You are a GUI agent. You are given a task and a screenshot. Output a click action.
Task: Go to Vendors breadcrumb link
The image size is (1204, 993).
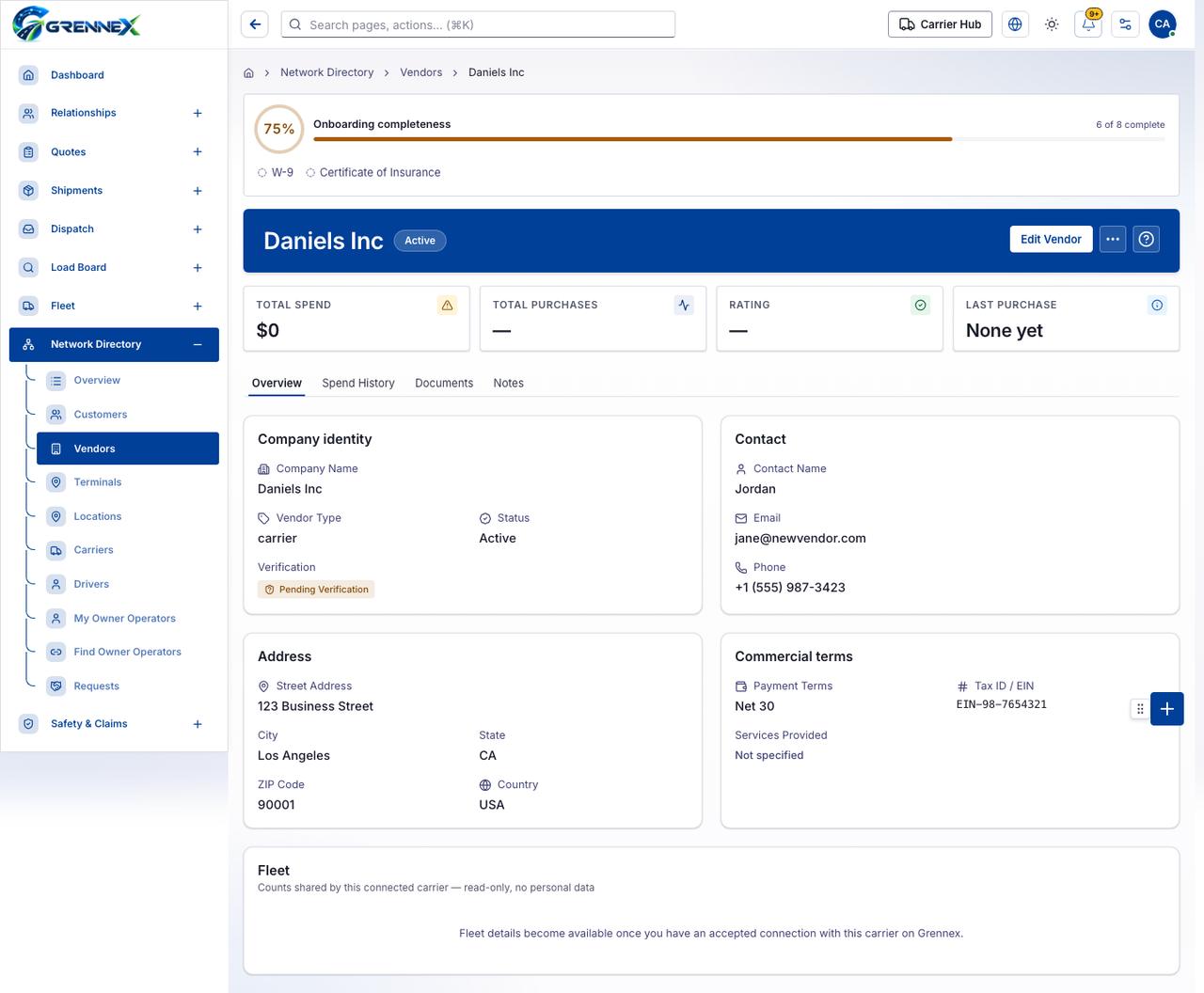click(421, 72)
